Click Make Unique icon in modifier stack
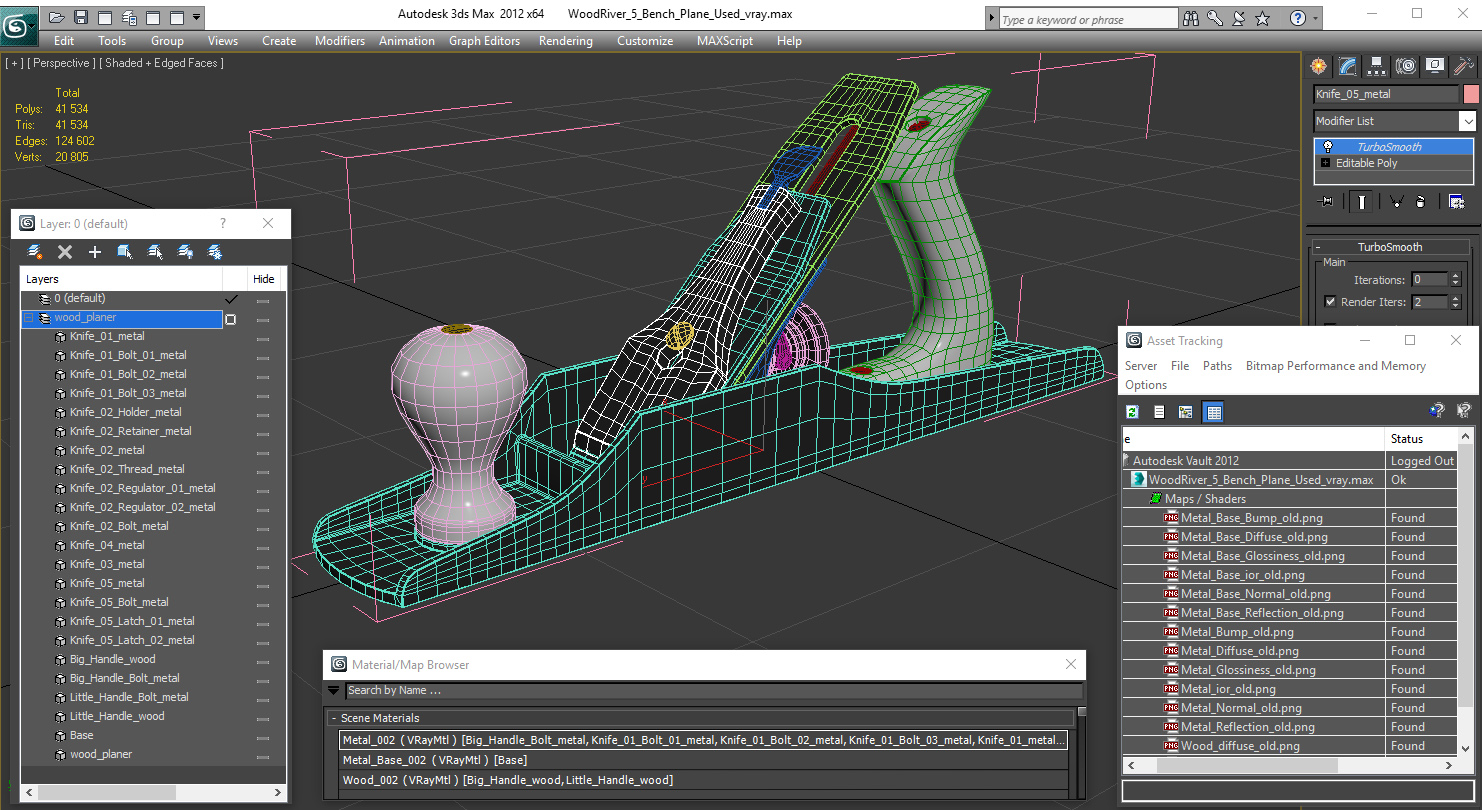The height and width of the screenshot is (810, 1482). (1397, 201)
